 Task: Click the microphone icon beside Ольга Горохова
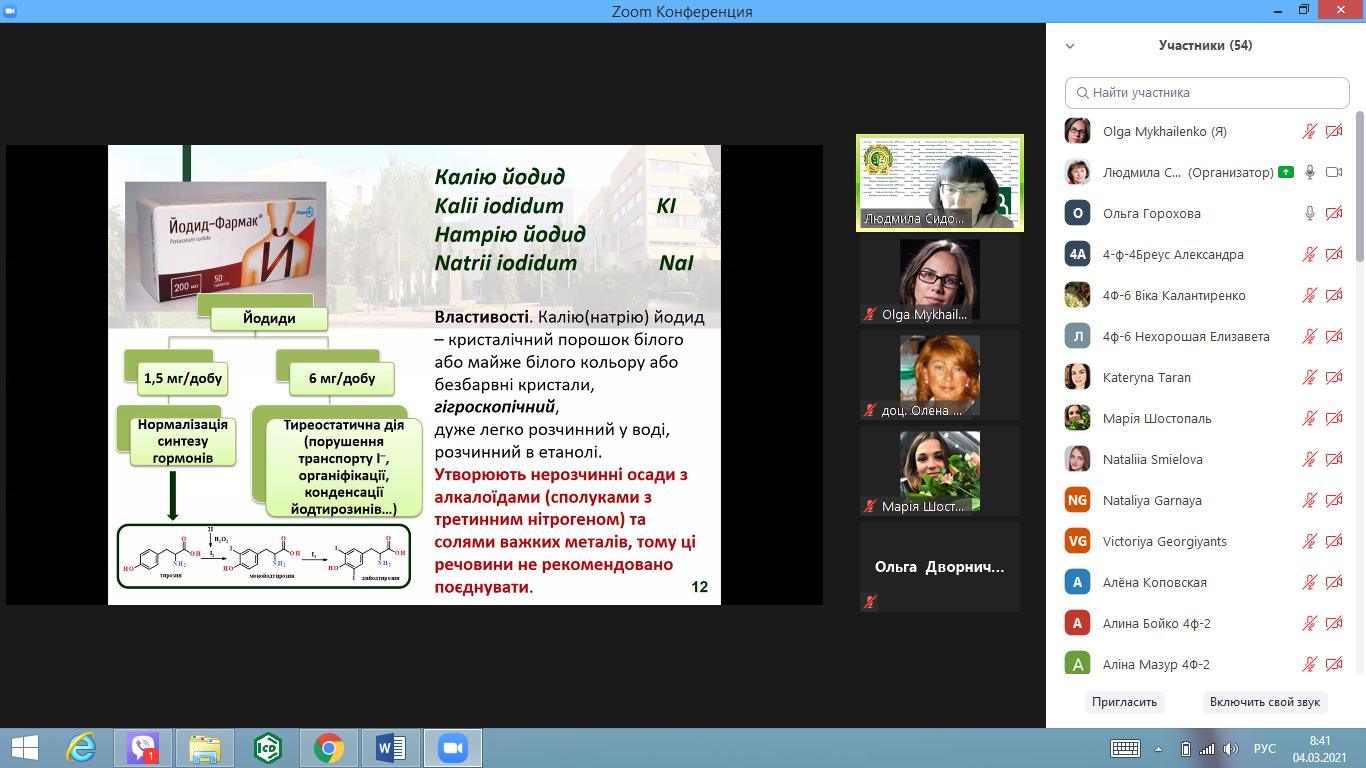click(1309, 213)
